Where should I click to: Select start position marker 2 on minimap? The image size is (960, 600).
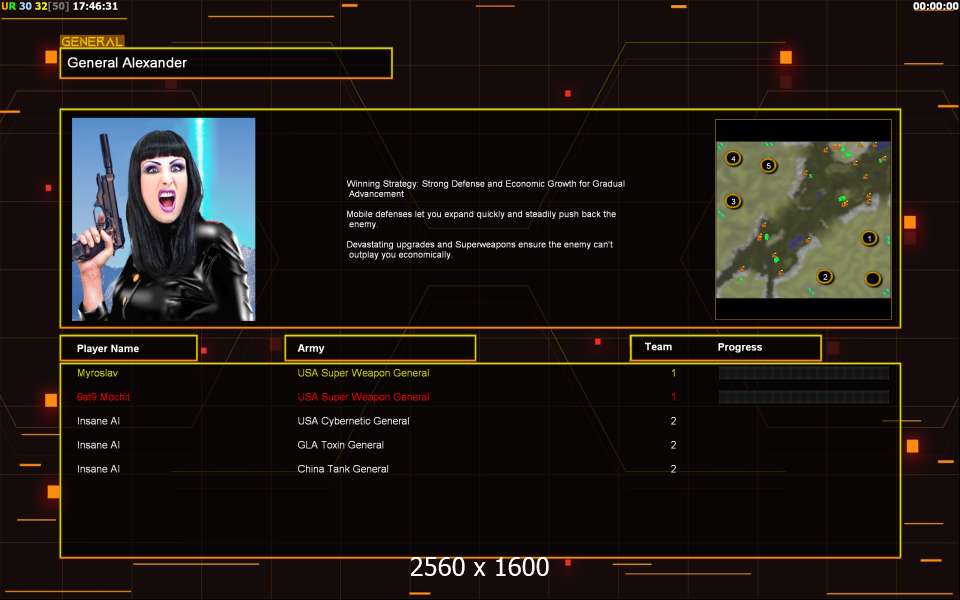[825, 277]
